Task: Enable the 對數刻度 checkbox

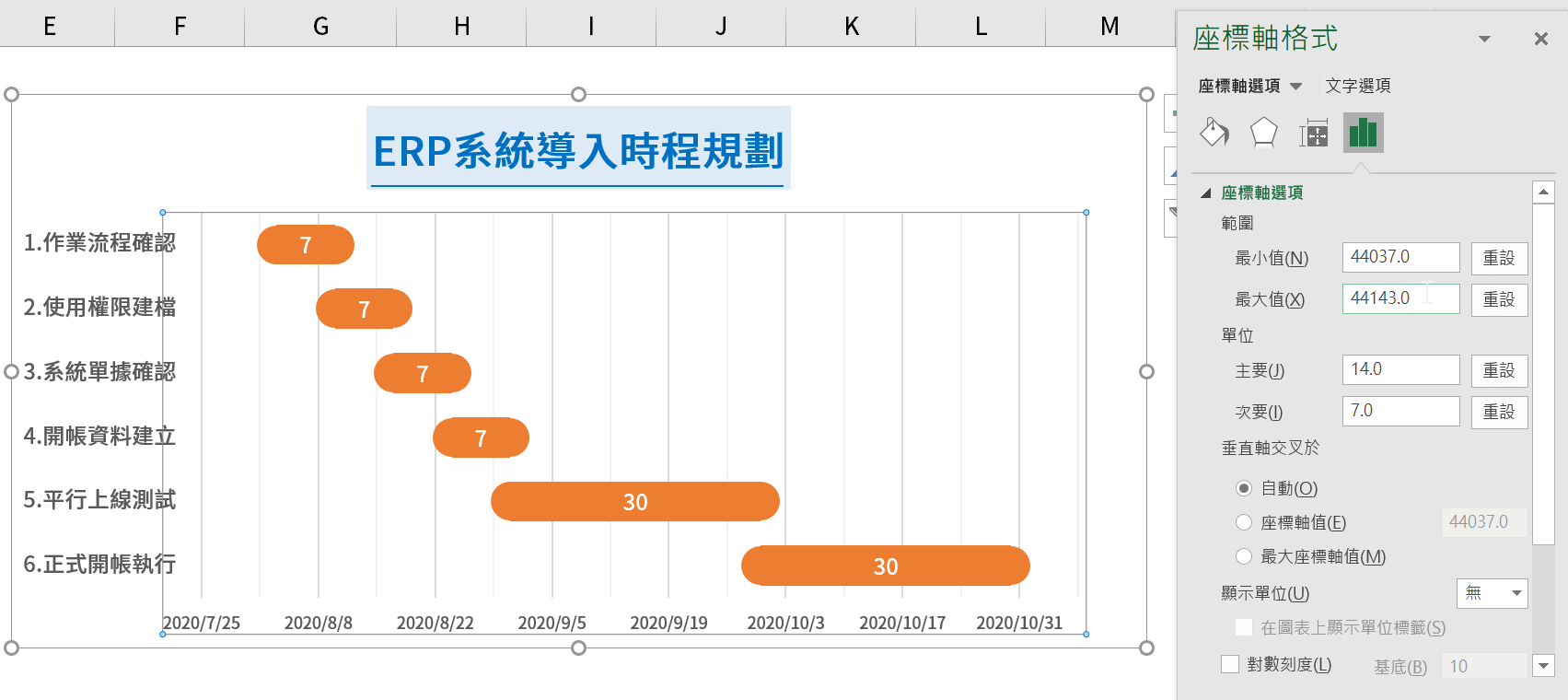Action: (x=1230, y=664)
